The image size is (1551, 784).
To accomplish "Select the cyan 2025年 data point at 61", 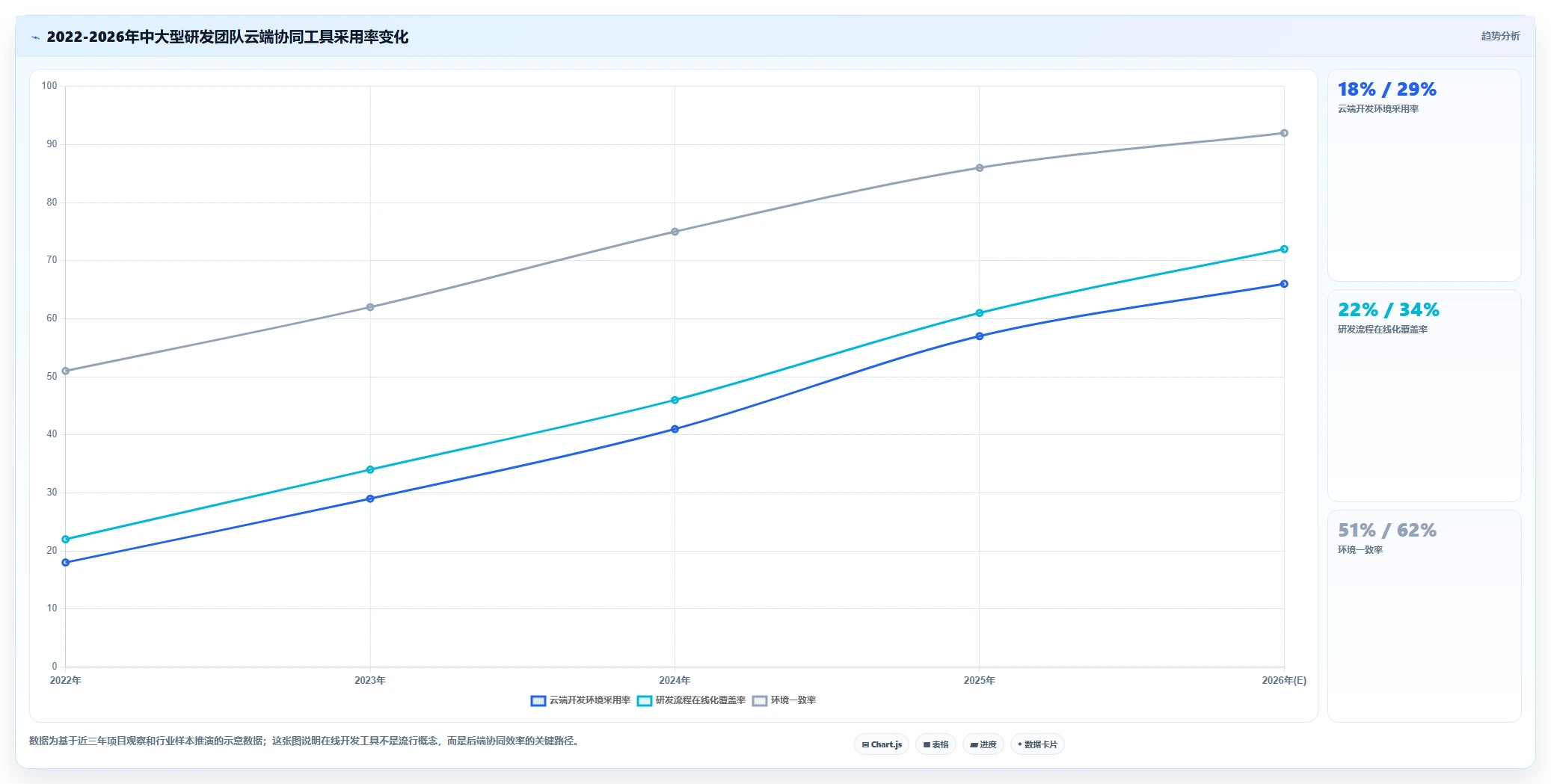I will coord(980,313).
